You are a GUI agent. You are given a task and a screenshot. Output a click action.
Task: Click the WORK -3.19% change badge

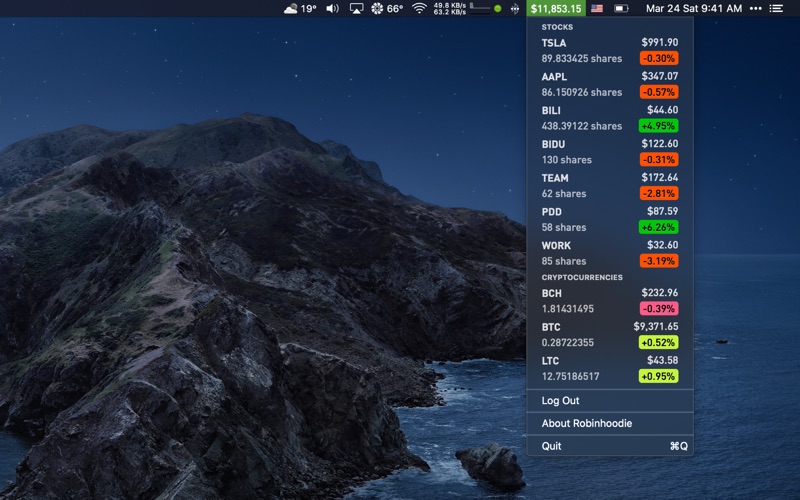tap(659, 261)
